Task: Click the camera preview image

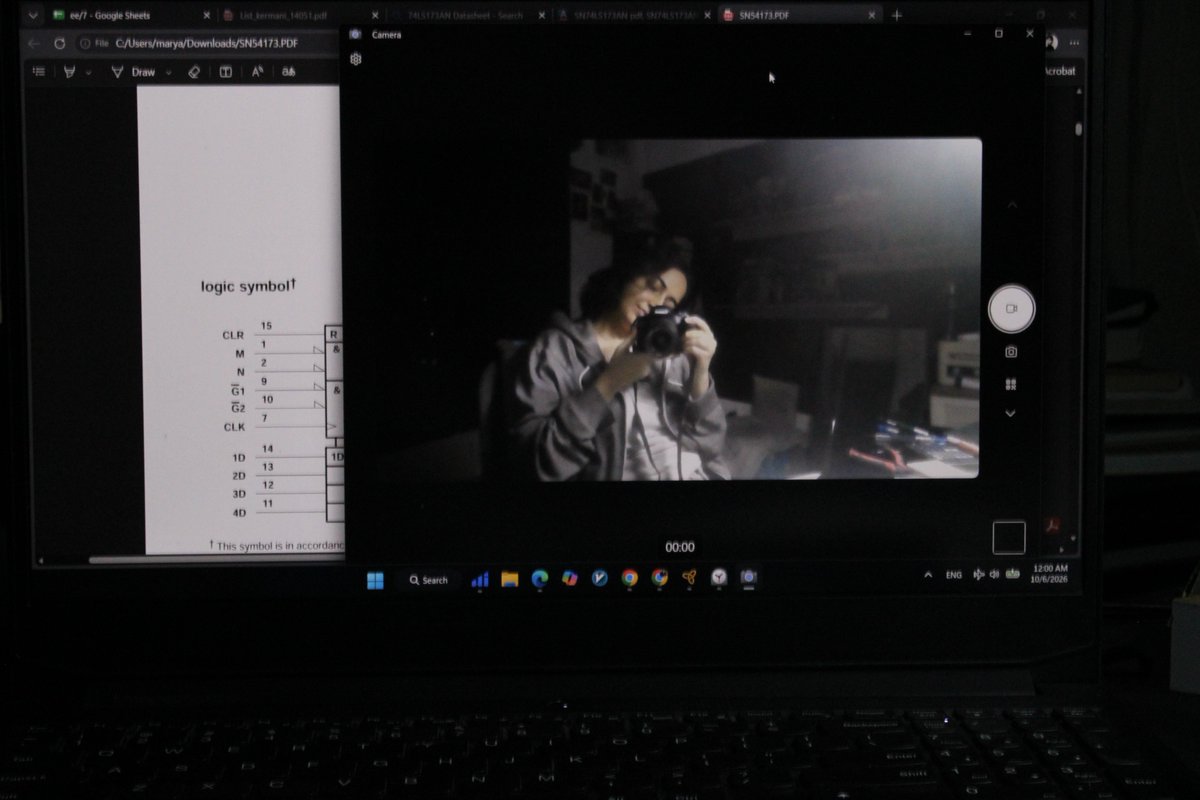Action: pyautogui.click(x=775, y=308)
